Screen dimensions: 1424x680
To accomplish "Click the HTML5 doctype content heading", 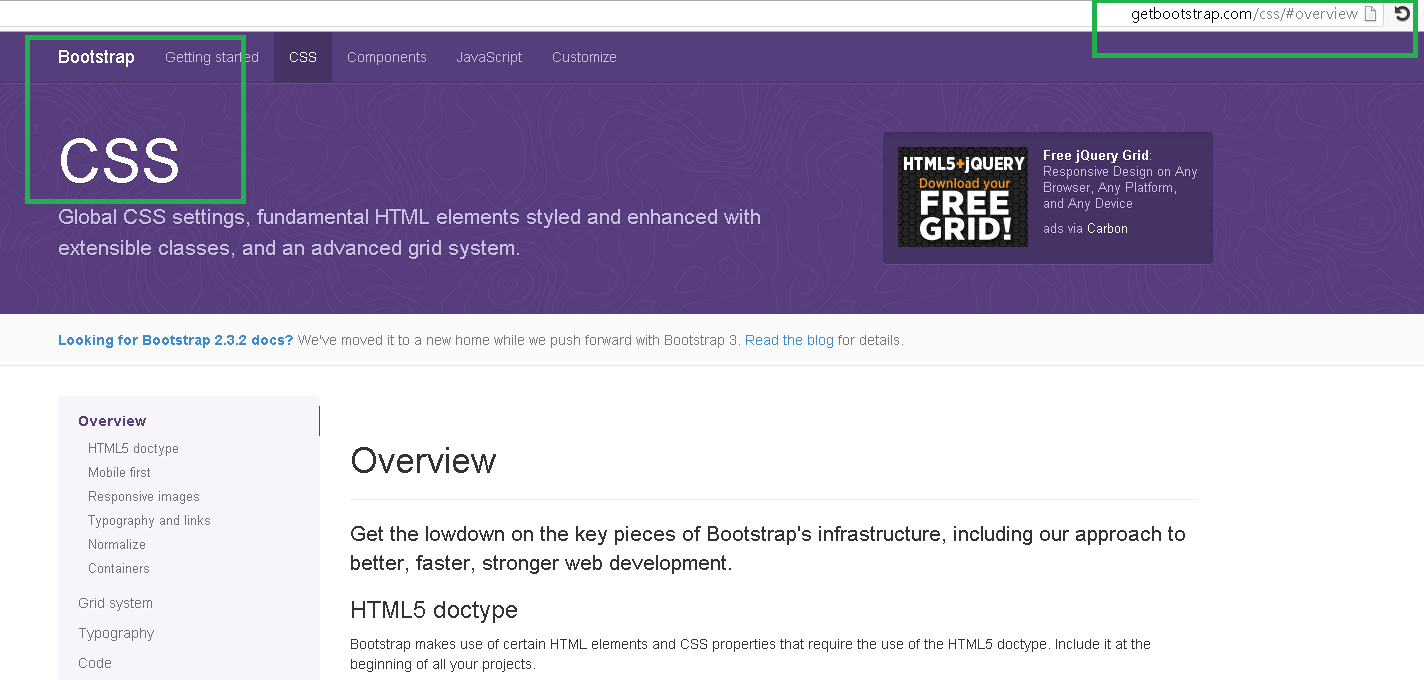I will point(434,610).
